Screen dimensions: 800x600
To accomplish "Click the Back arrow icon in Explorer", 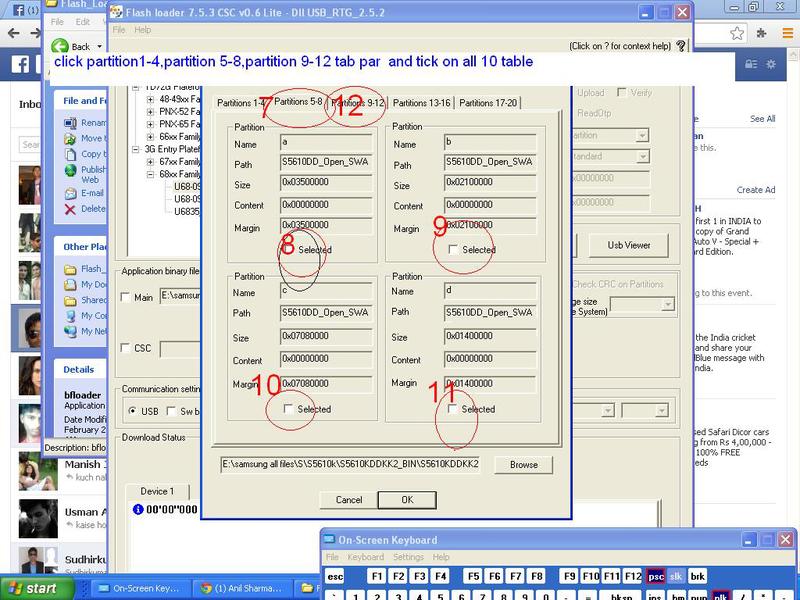I will click(x=59, y=46).
